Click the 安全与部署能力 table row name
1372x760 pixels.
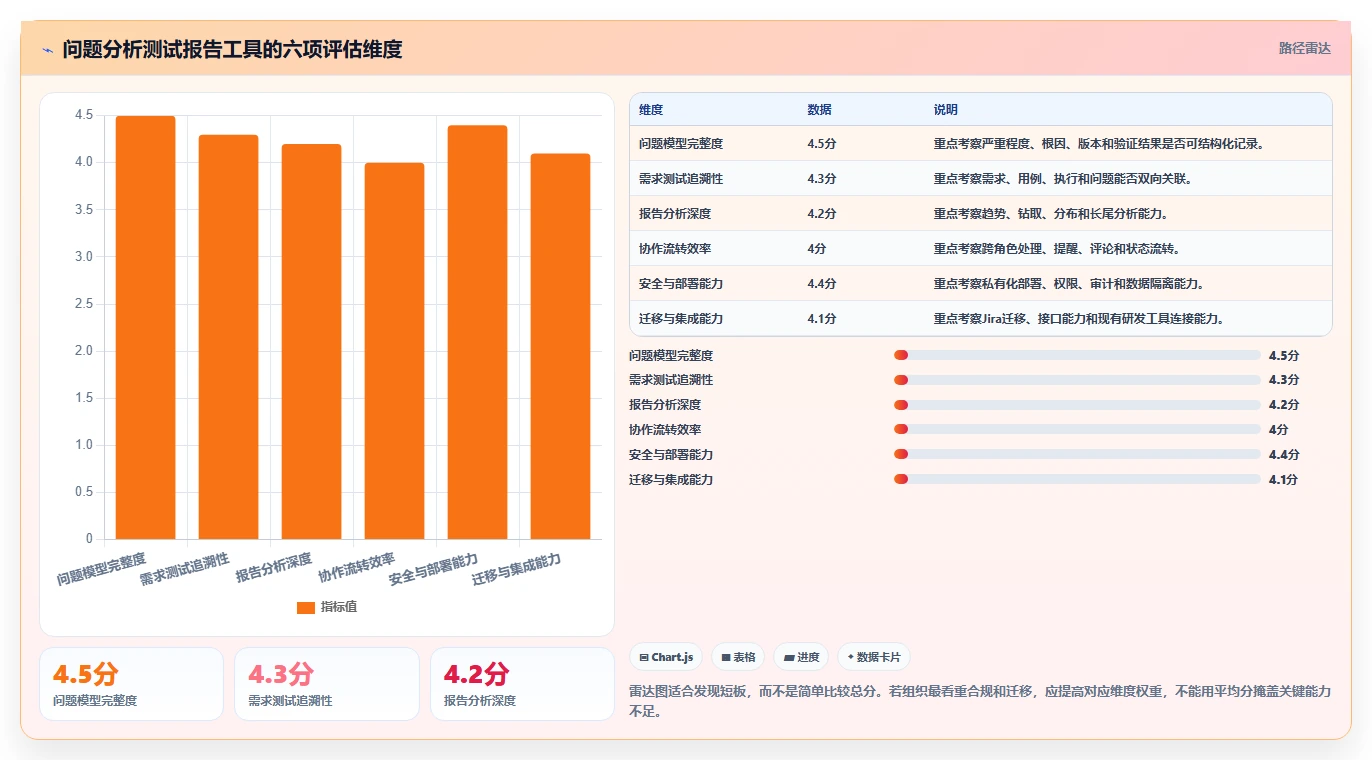tap(681, 284)
